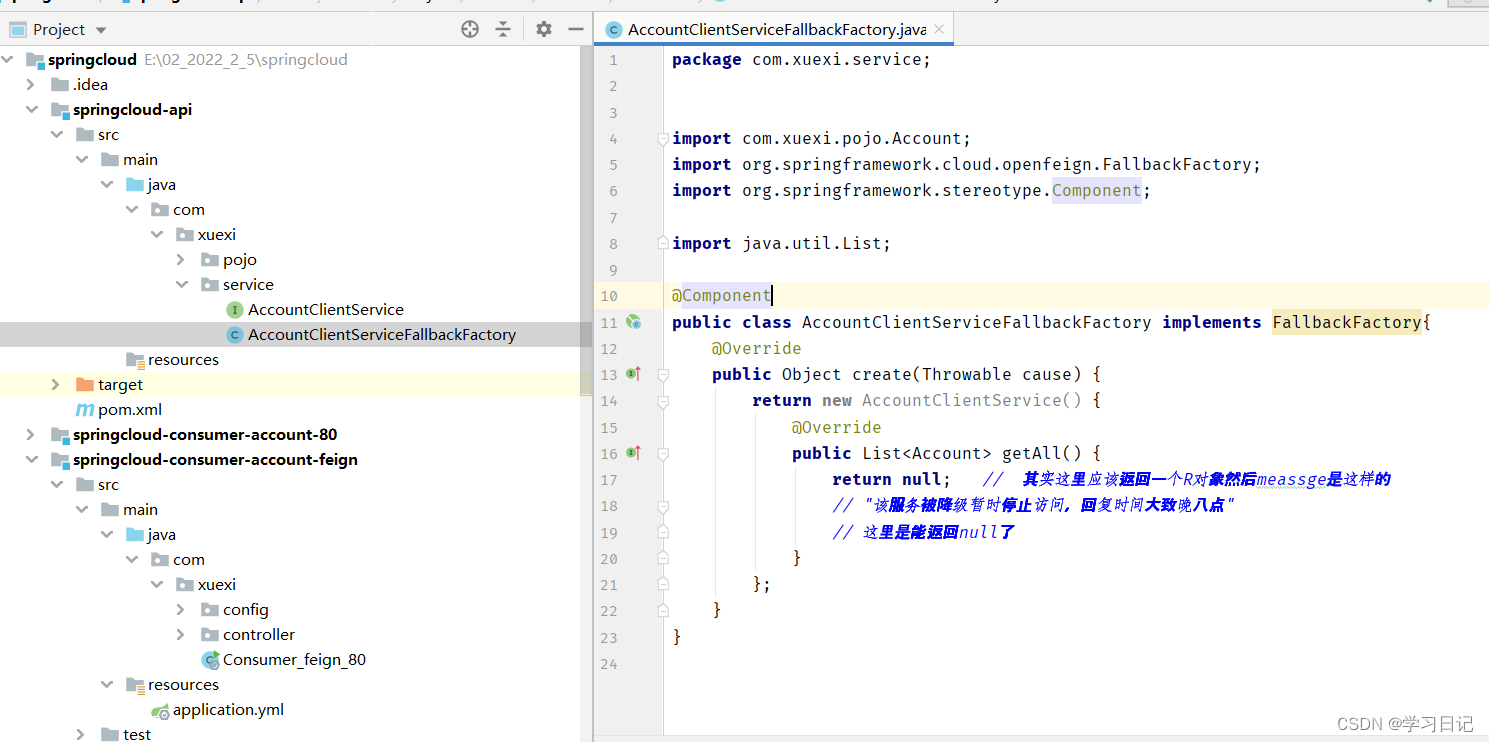The height and width of the screenshot is (742, 1489).
Task: Collapse the springcloud-api module
Action: coord(32,110)
